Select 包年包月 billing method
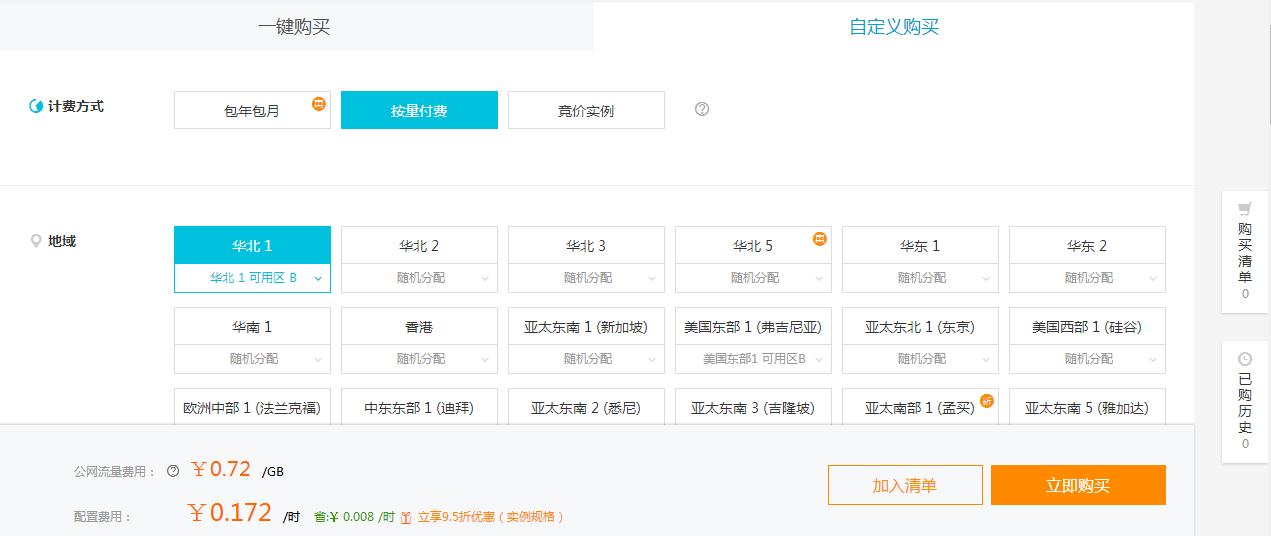 (x=252, y=111)
